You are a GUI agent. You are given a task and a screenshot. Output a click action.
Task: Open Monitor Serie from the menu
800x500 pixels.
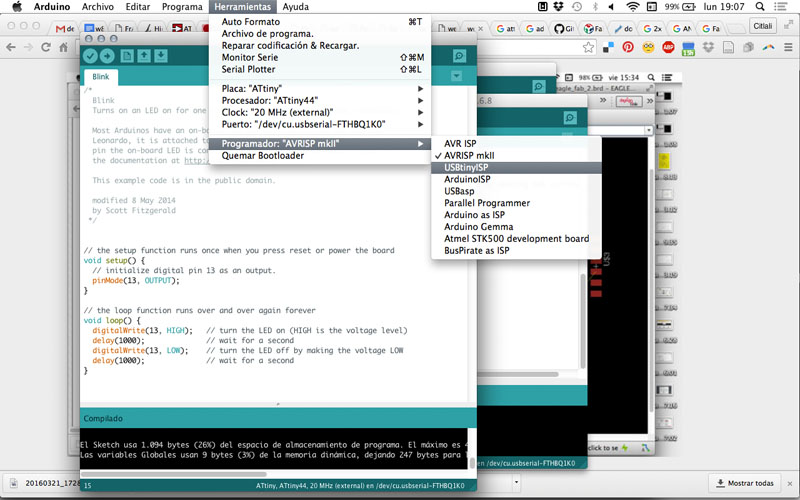pos(320,57)
